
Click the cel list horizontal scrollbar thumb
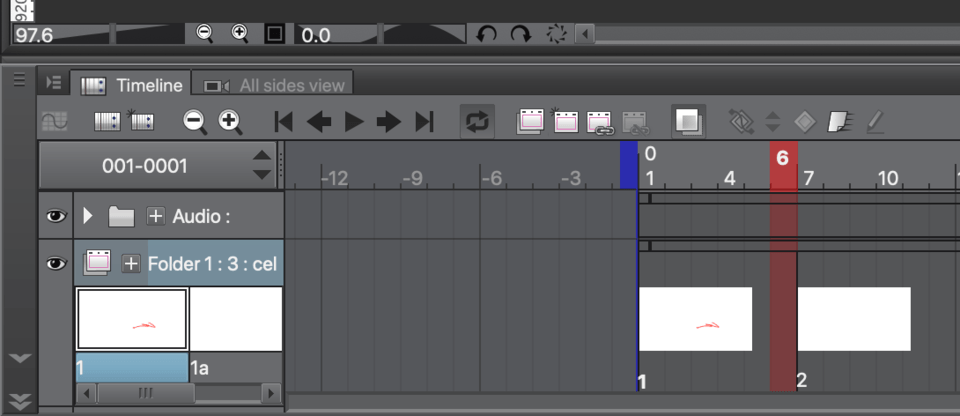(146, 393)
